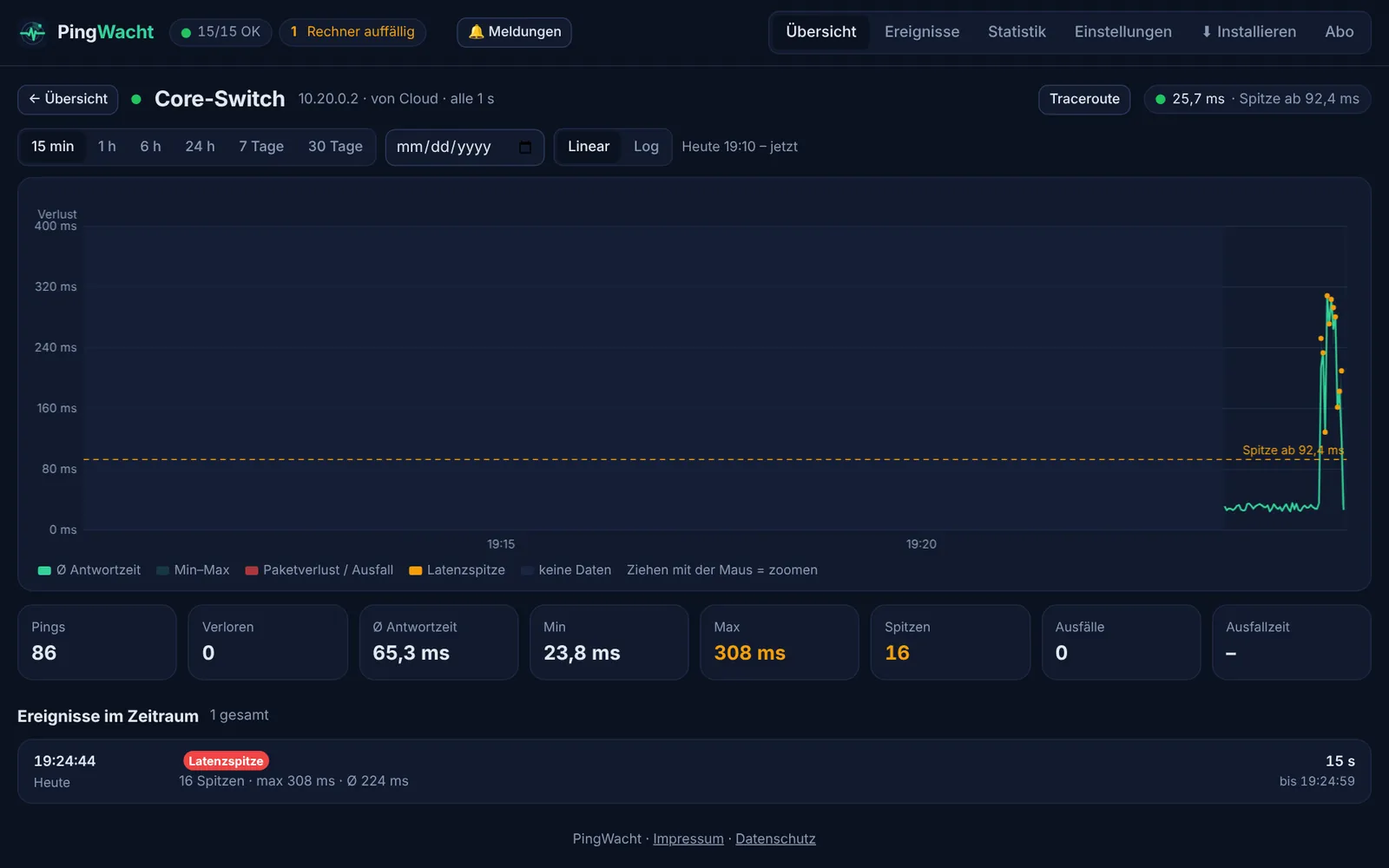Click the Pings 86 stat card
Viewport: 1389px width, 868px height.
(x=97, y=642)
